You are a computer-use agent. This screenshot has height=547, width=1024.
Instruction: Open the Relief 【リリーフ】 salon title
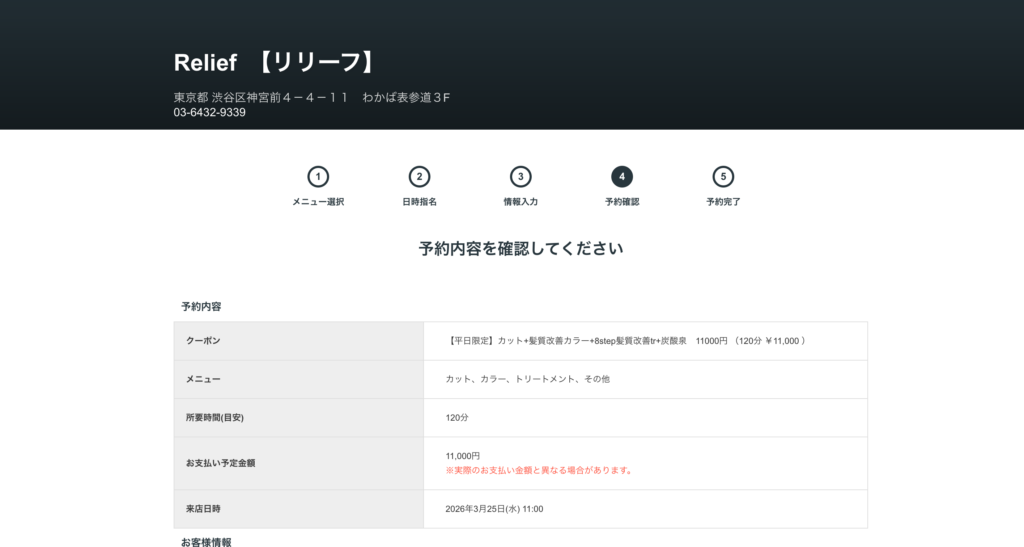click(277, 62)
